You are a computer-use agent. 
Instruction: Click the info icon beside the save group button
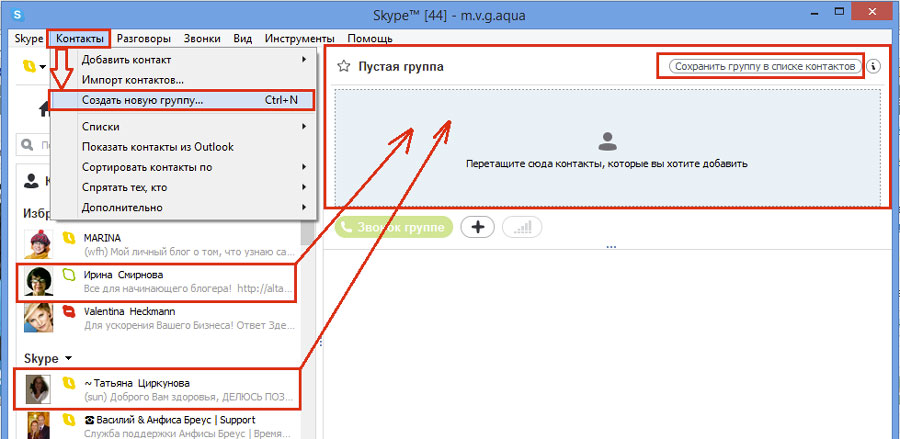(x=874, y=66)
